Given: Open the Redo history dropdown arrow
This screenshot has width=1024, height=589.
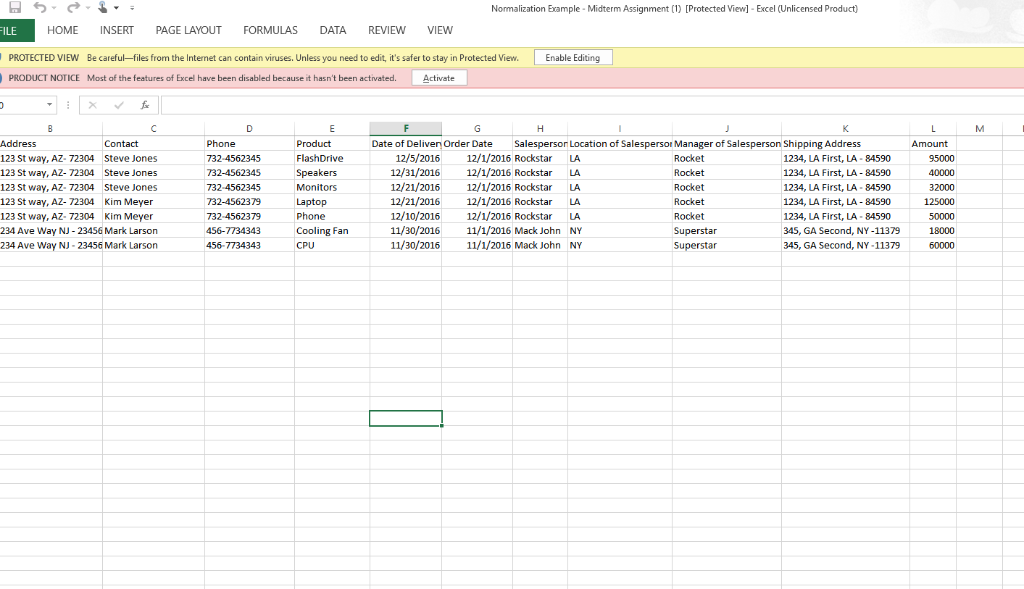Looking at the screenshot, I should coord(88,8).
